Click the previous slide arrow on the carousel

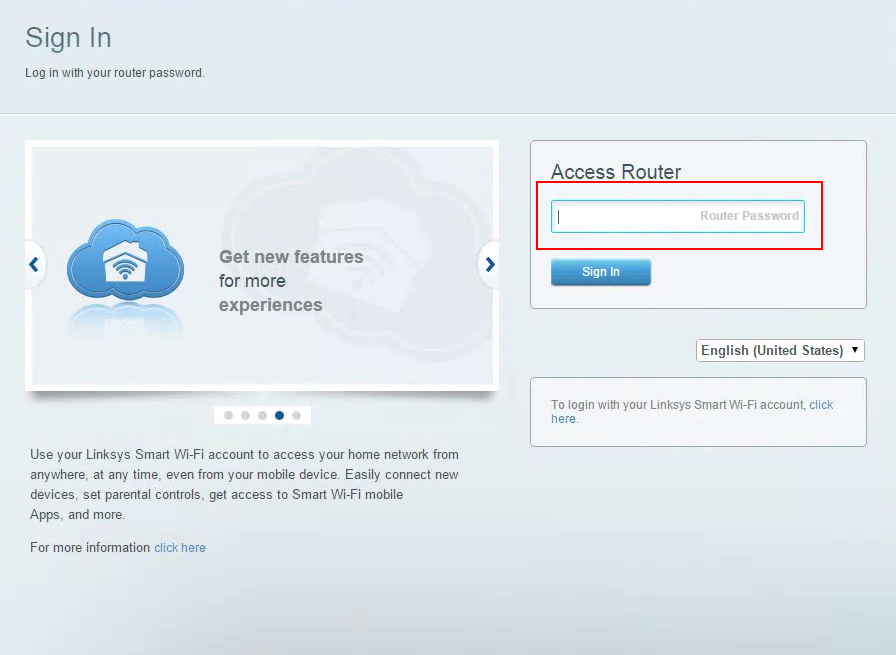[34, 265]
